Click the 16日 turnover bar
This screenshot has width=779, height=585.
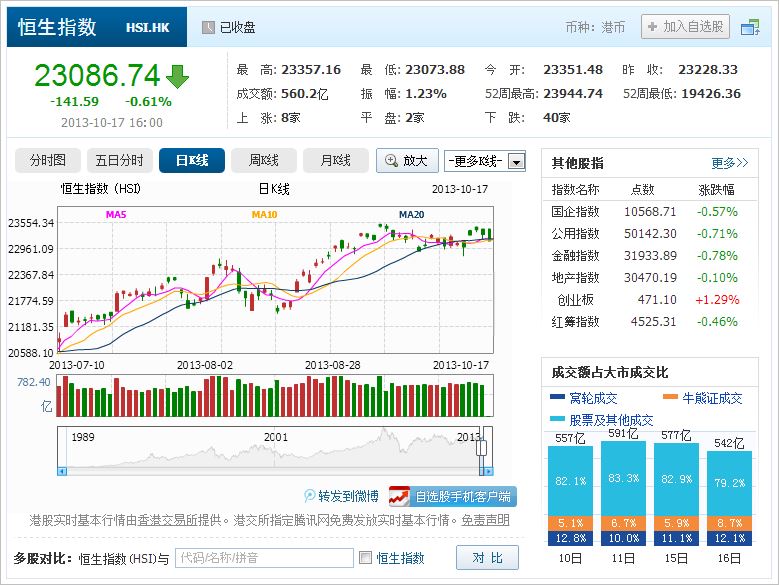pos(729,498)
